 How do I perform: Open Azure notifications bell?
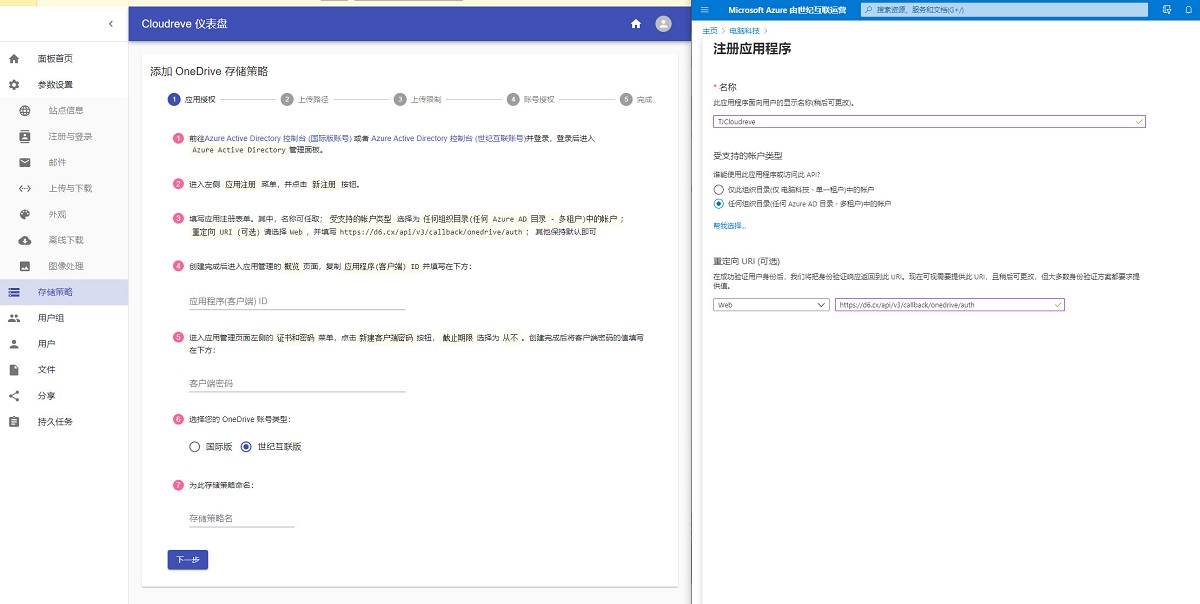1189,9
